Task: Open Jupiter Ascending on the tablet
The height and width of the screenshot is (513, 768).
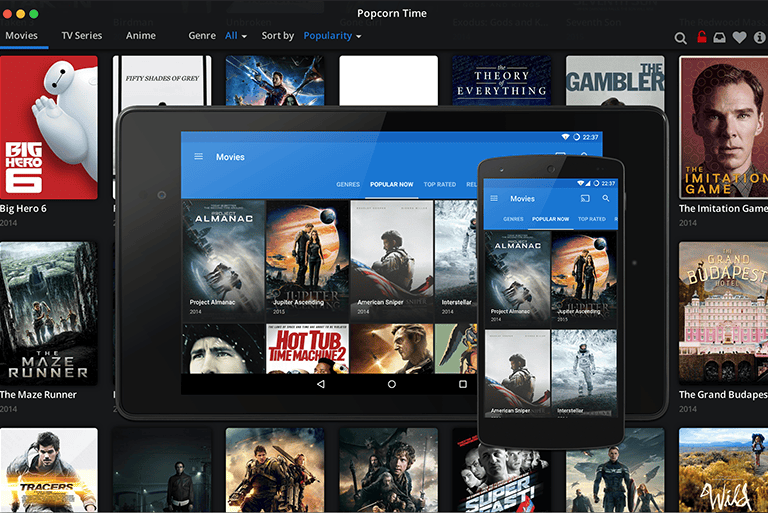Action: (308, 261)
